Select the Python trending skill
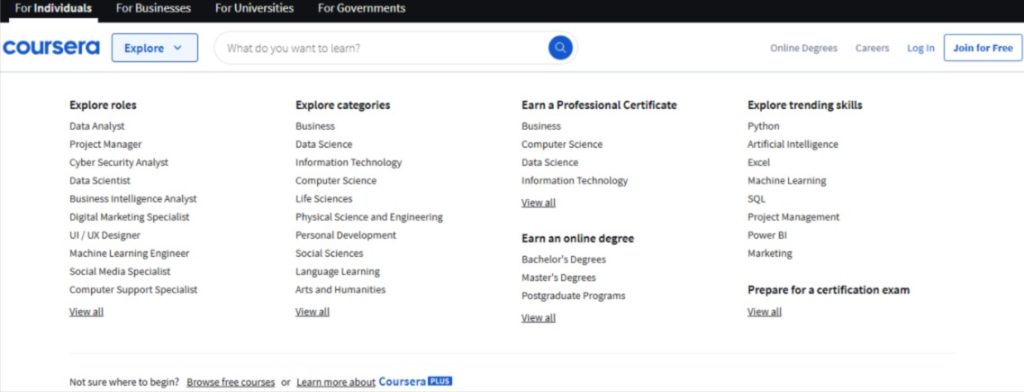Viewport: 1024px width, 392px height. point(763,126)
